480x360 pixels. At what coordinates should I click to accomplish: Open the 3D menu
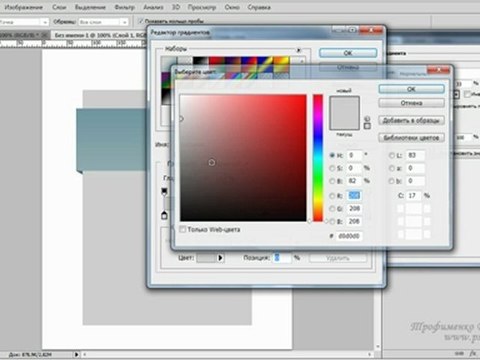click(176, 7)
